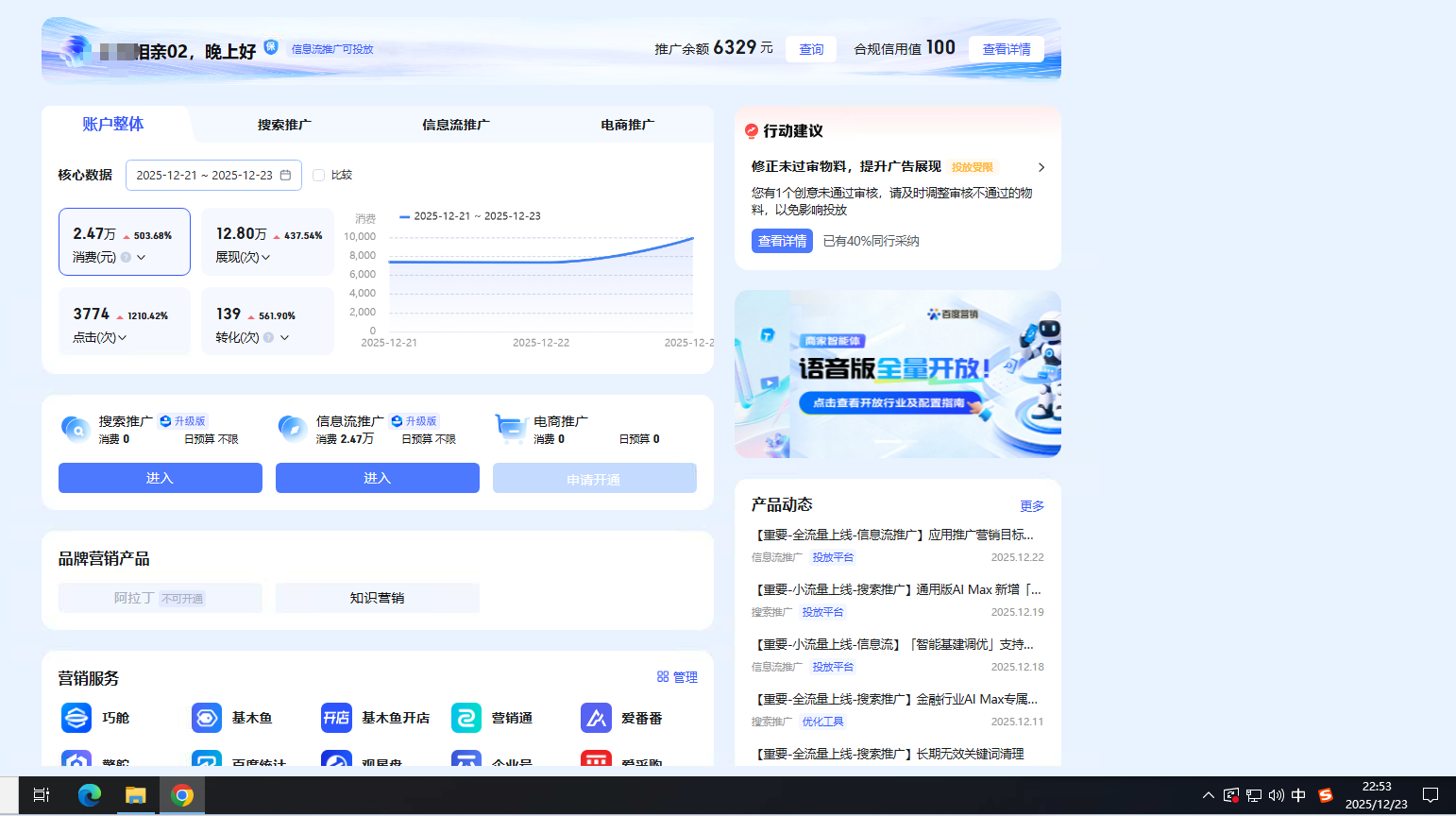Click the help icon next to 消费(元)
This screenshot has height=816, width=1456.
126,257
